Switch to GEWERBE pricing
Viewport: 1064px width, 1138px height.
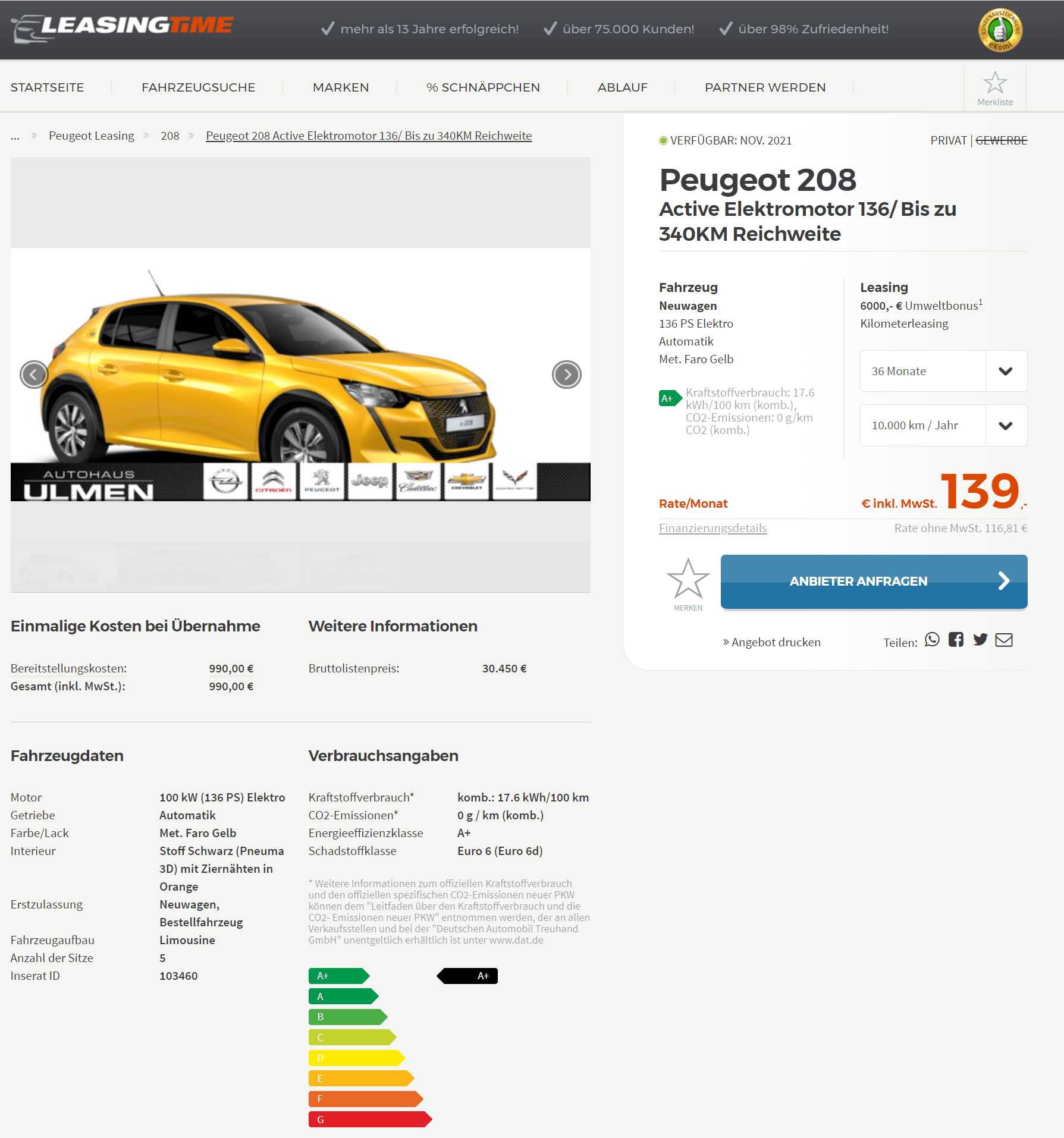1002,140
